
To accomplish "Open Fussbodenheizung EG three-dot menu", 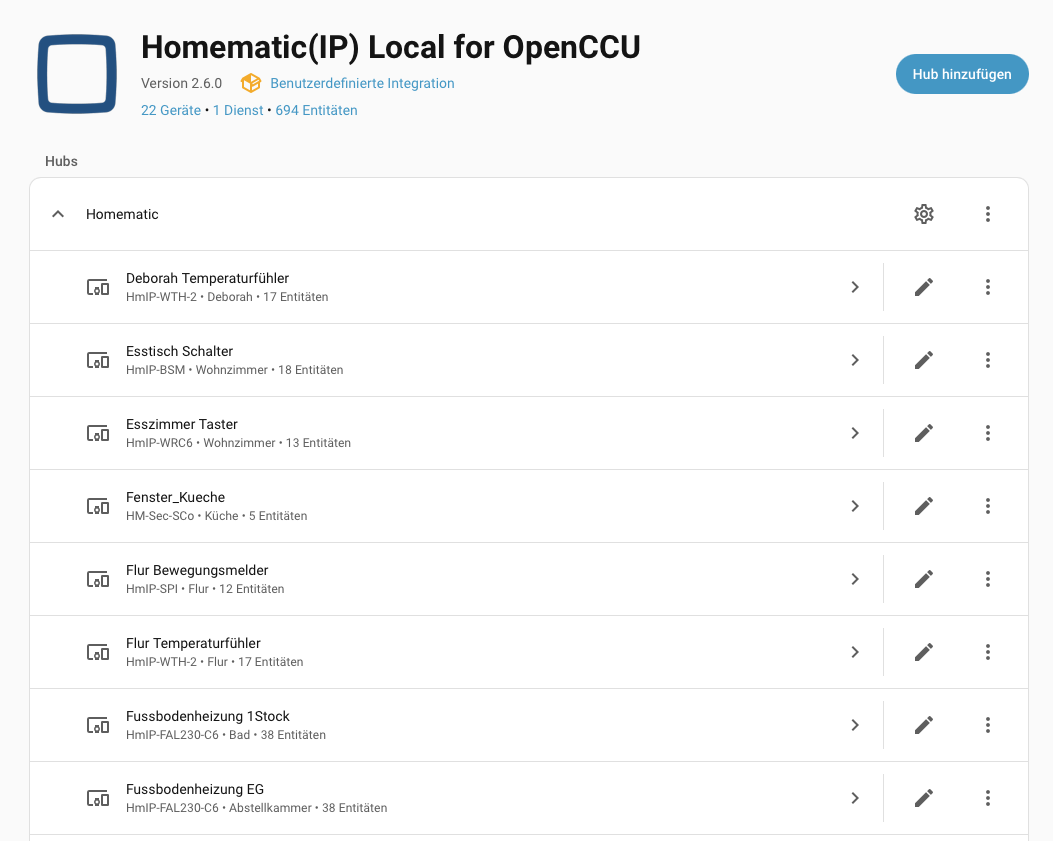I will coord(988,798).
